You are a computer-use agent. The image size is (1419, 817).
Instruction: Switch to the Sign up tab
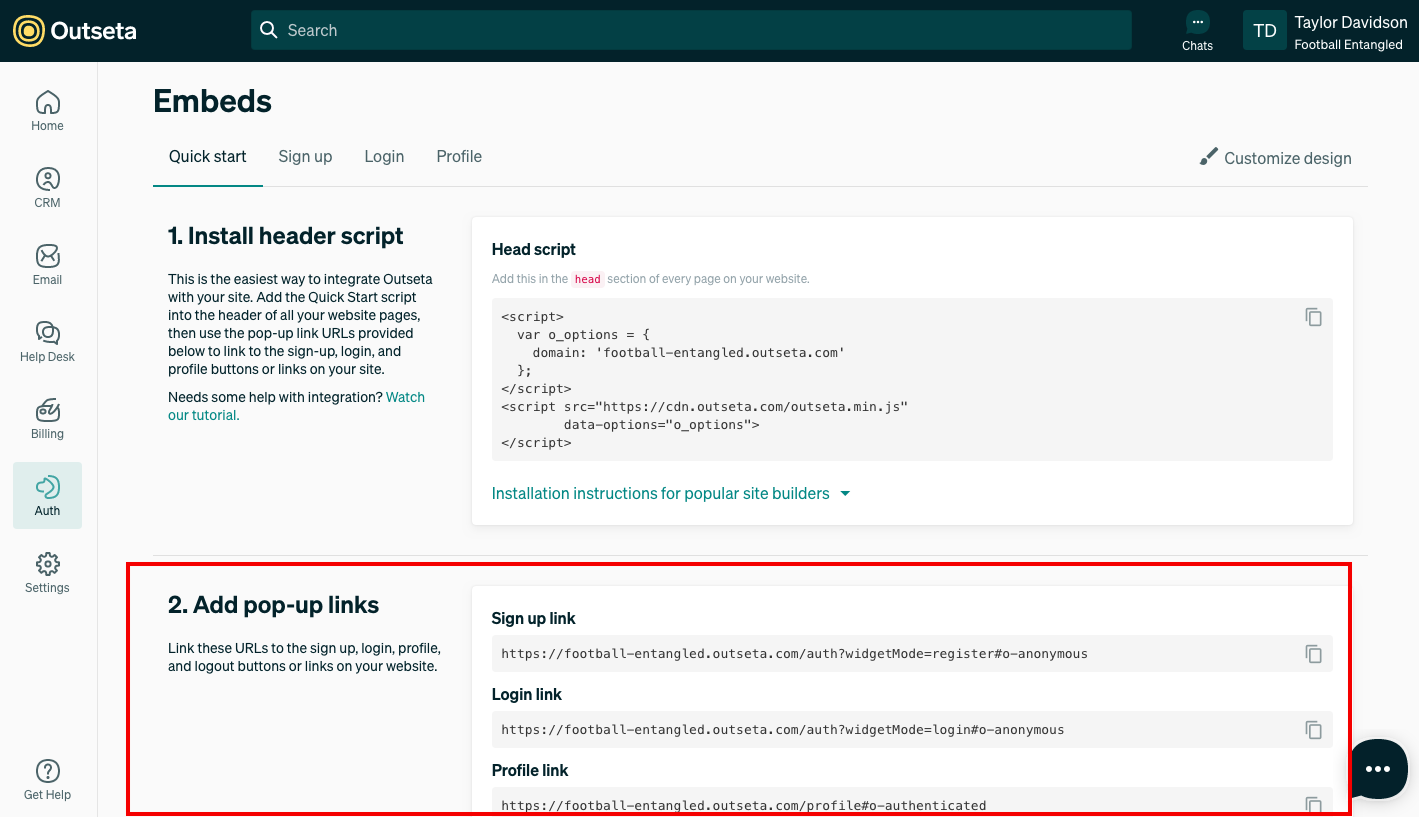coord(305,156)
